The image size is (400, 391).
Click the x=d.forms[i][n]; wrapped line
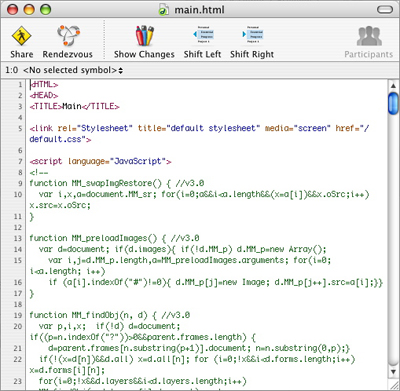pyautogui.click(x=67, y=370)
